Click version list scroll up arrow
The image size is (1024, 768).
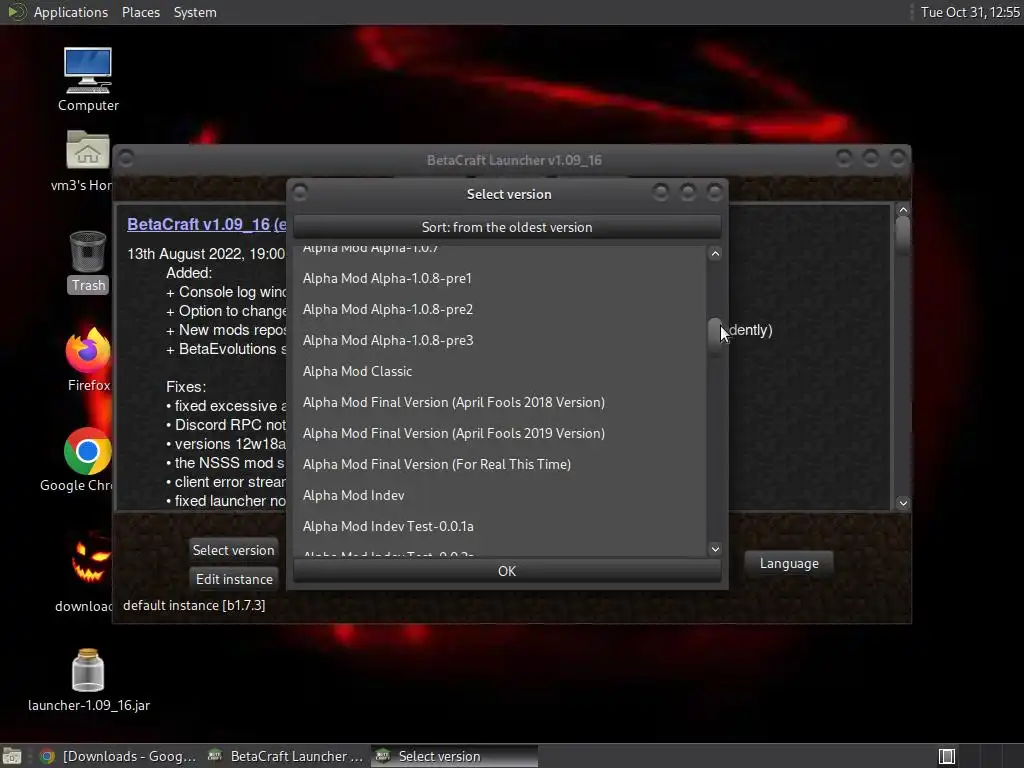click(715, 253)
